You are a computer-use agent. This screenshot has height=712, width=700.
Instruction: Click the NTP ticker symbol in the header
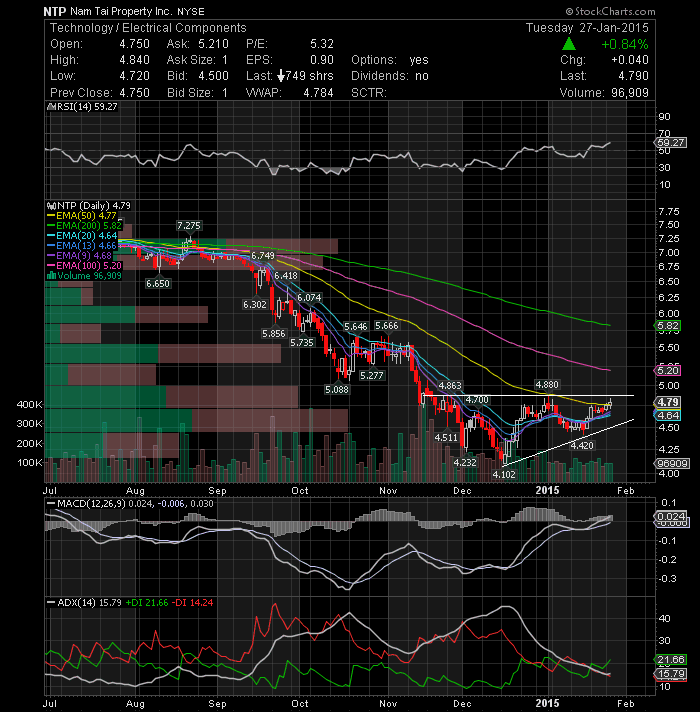pyautogui.click(x=54, y=11)
